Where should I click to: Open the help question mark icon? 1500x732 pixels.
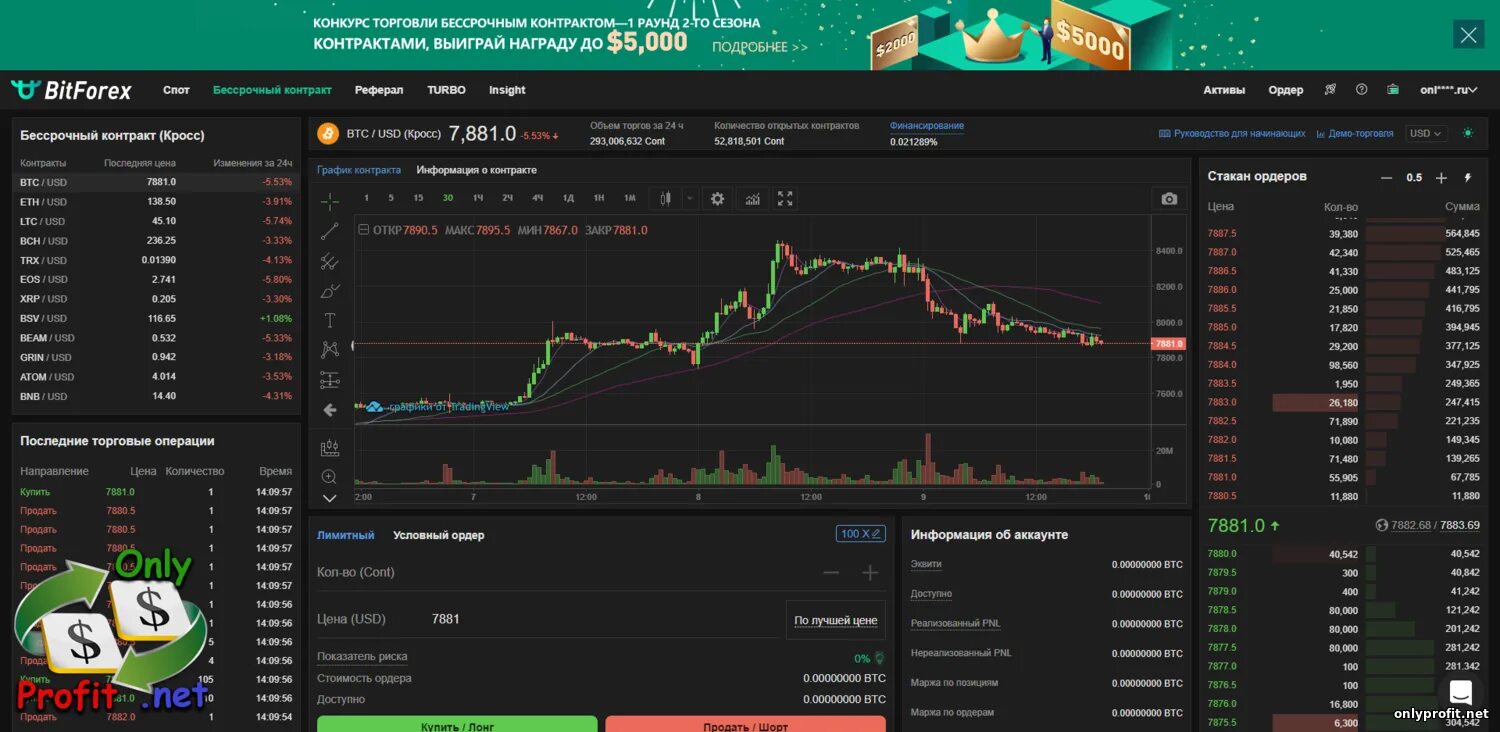(1361, 89)
